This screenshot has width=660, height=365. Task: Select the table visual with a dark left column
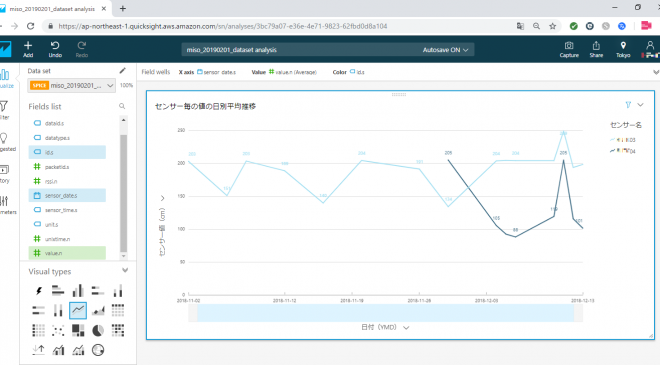tap(39, 330)
